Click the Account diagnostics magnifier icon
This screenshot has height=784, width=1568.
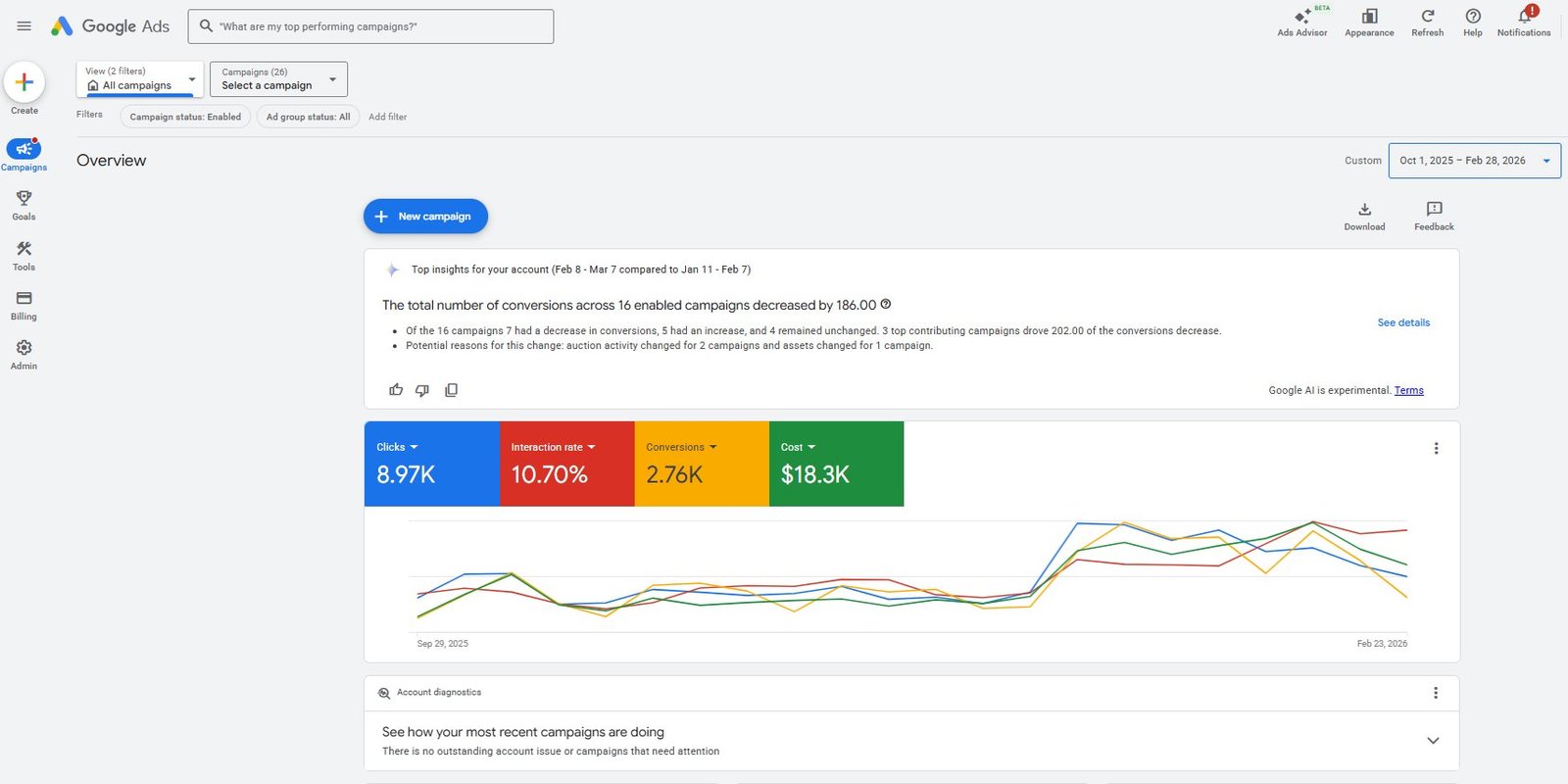[x=384, y=693]
